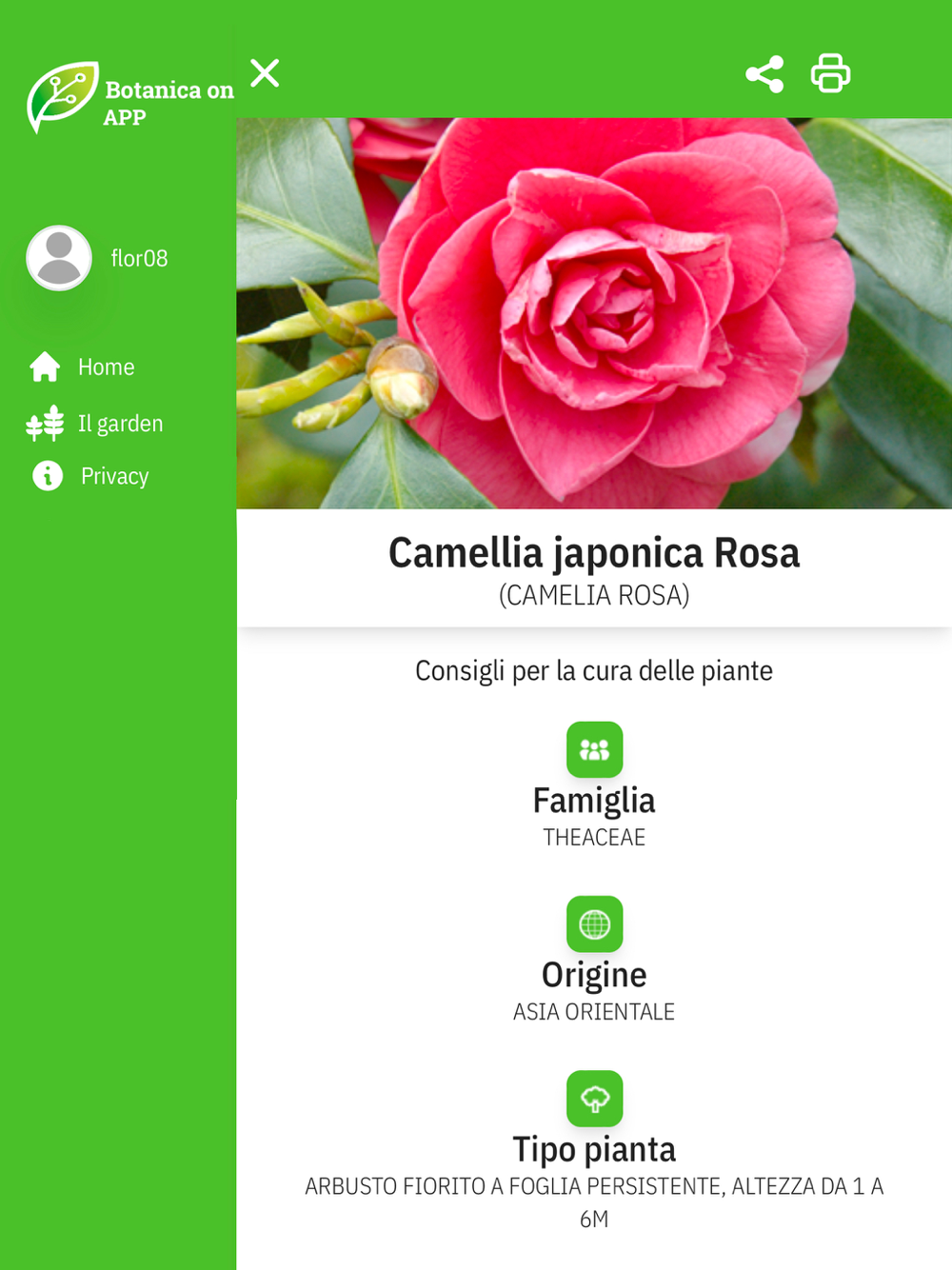This screenshot has height=1270, width=952.
Task: Tap the flor08 profile avatar
Action: 59,258
